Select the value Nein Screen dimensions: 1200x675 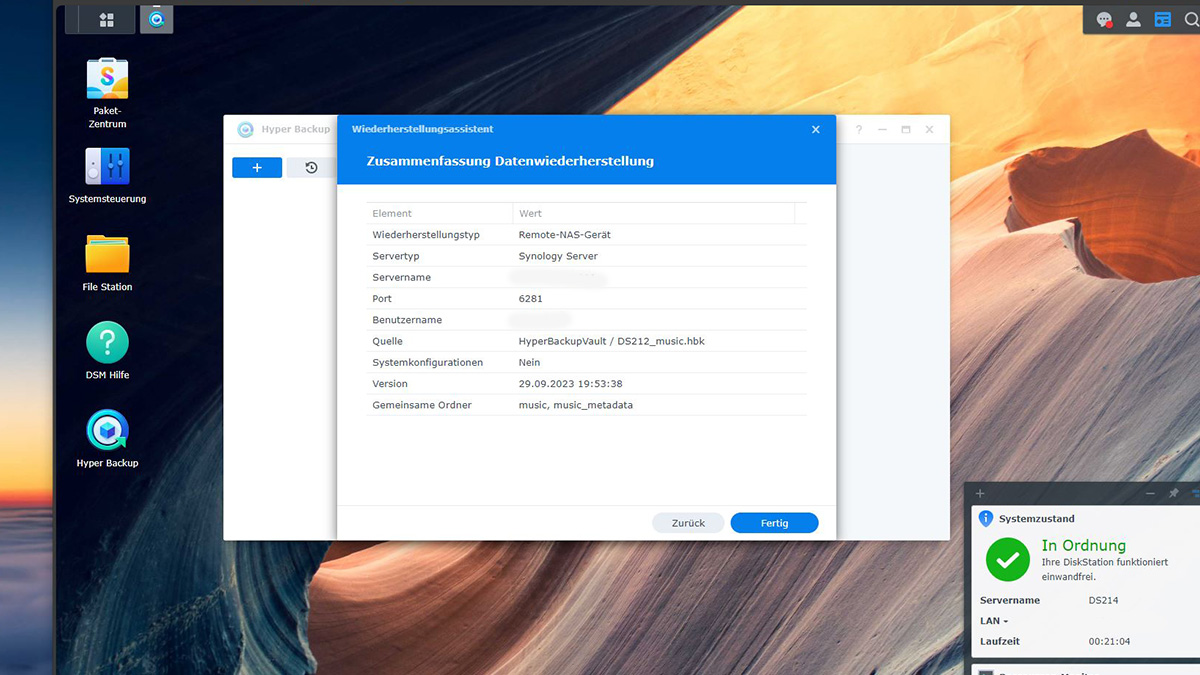pyautogui.click(x=529, y=362)
